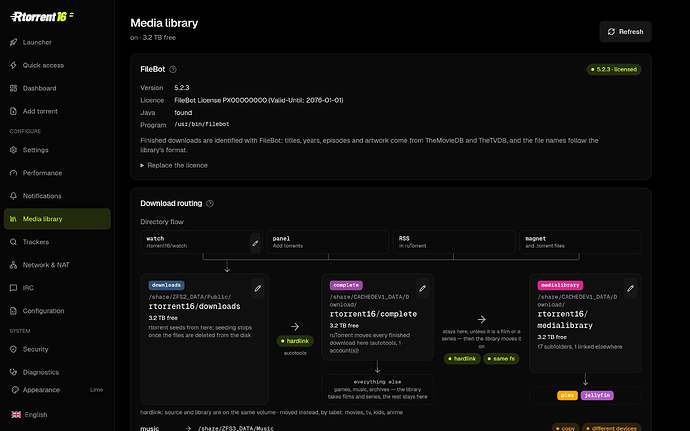Image resolution: width=690 pixels, height=431 pixels.
Task: Click the Configuration document icon
Action: click(x=14, y=310)
